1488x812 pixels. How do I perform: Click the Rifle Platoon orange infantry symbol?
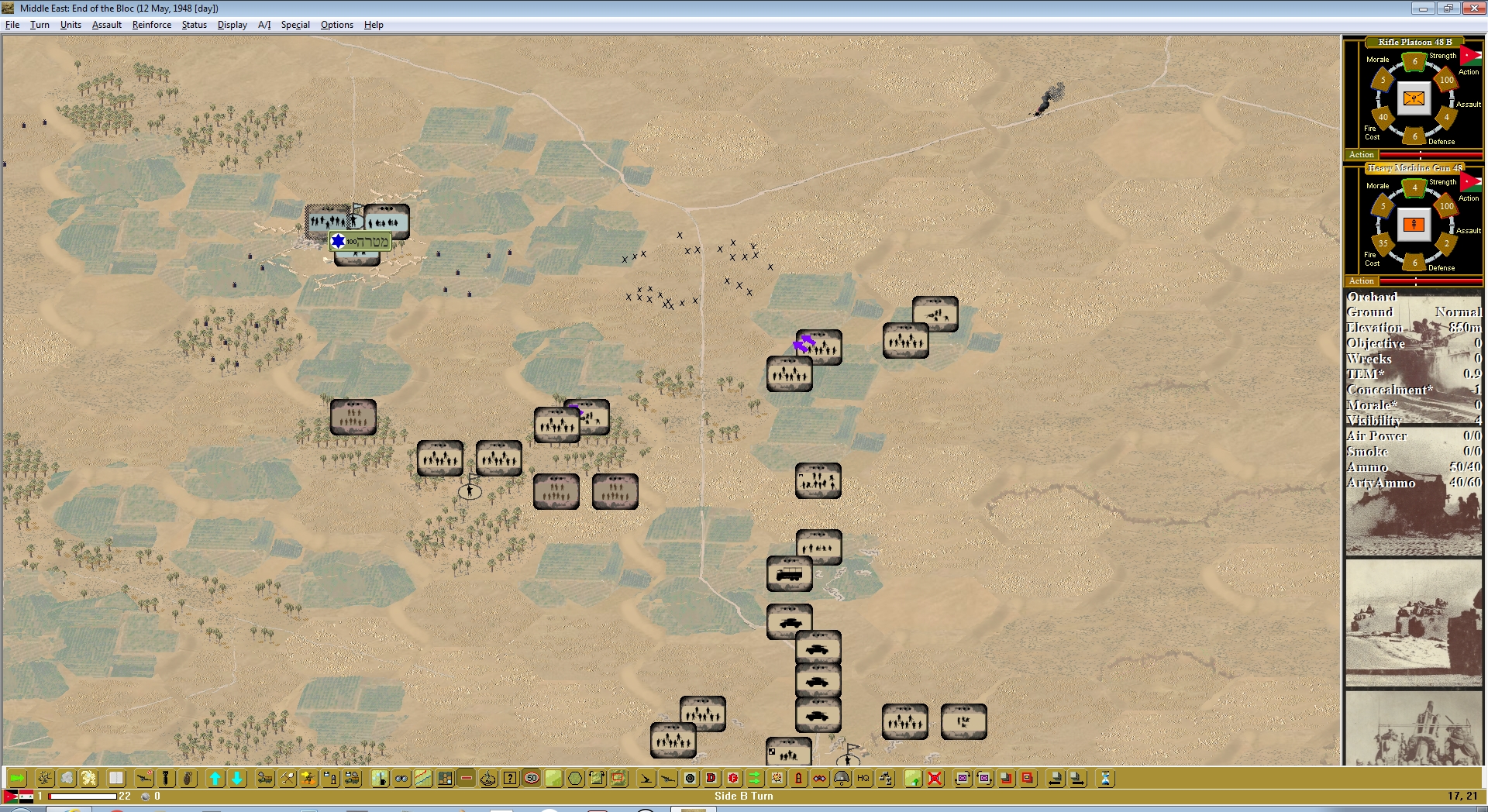[1414, 98]
